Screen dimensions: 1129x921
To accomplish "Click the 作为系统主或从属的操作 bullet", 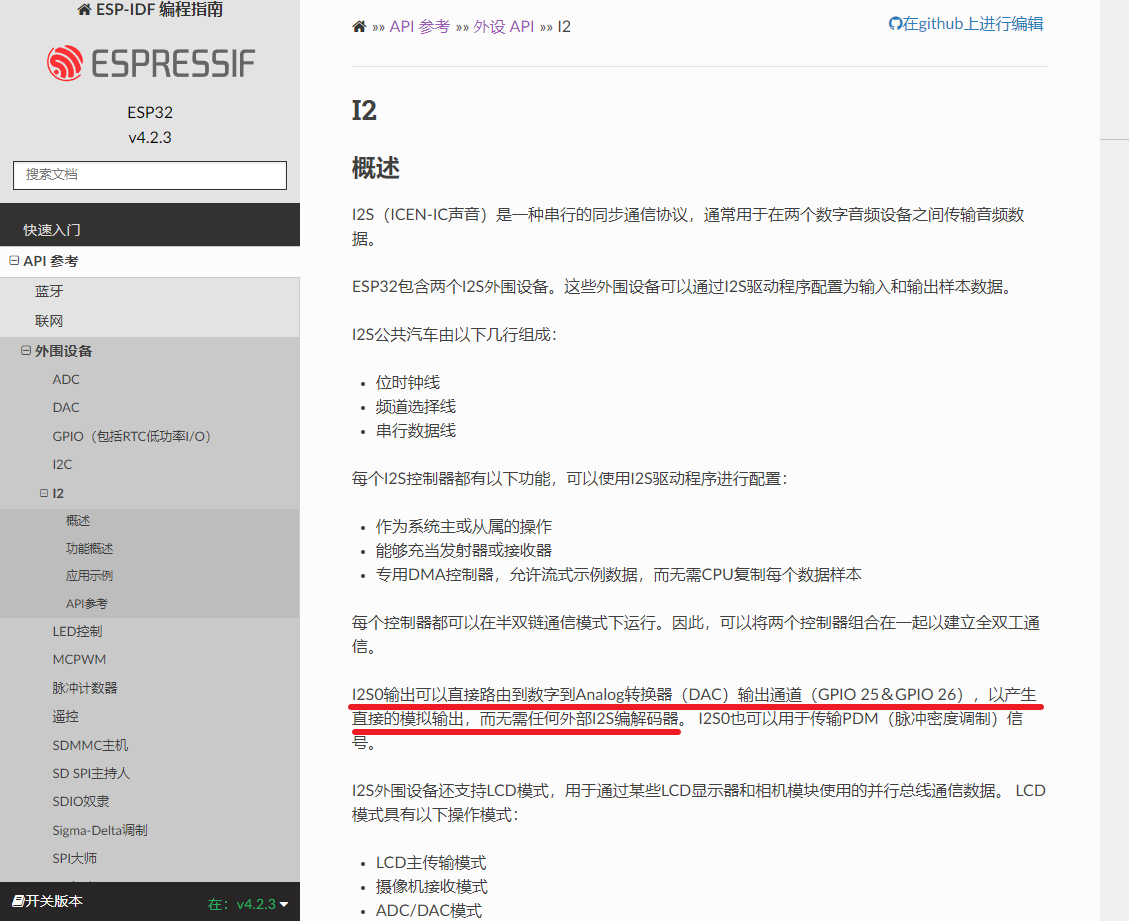I will point(464,526).
